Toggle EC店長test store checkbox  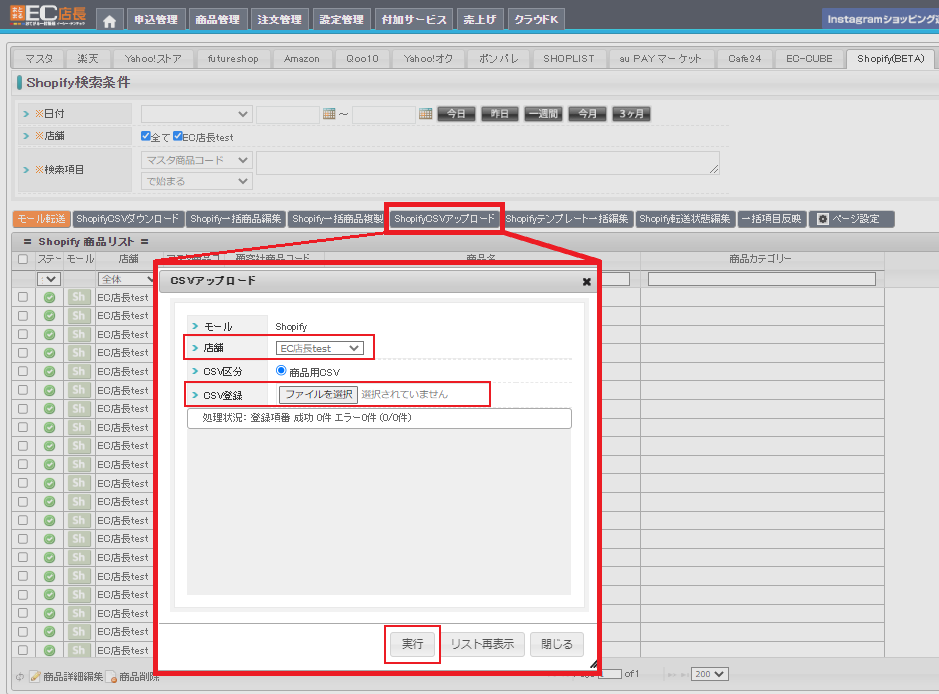point(178,136)
